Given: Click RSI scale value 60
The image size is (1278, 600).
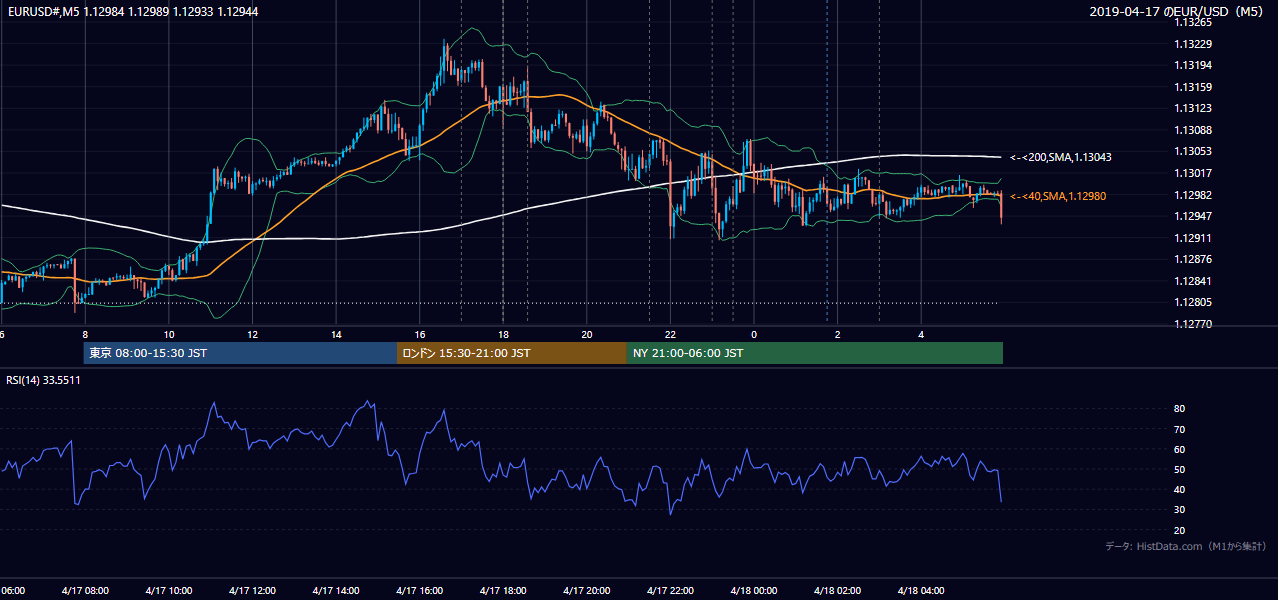Looking at the screenshot, I should [x=1179, y=449].
